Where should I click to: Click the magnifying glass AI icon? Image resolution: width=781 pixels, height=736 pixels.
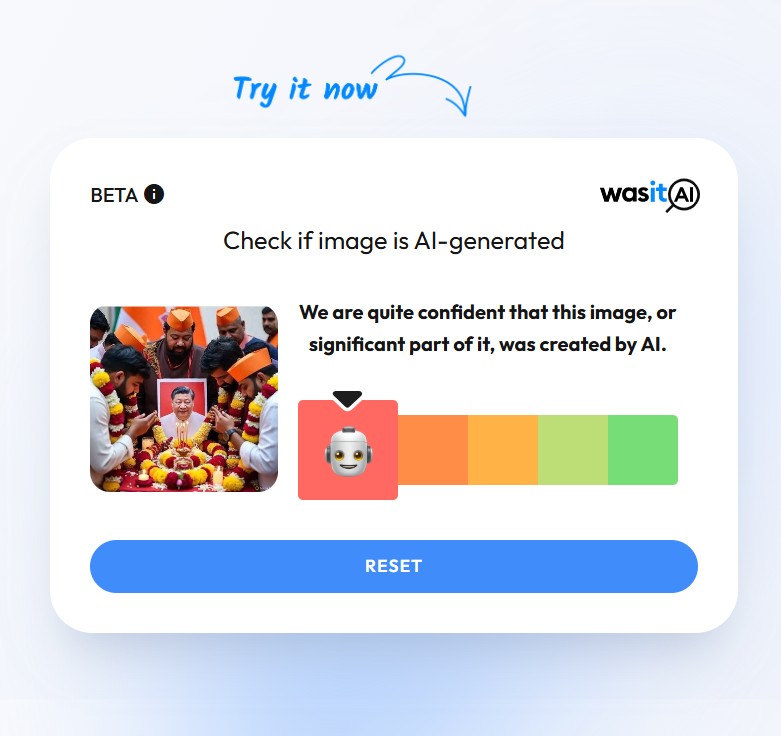pyautogui.click(x=683, y=195)
